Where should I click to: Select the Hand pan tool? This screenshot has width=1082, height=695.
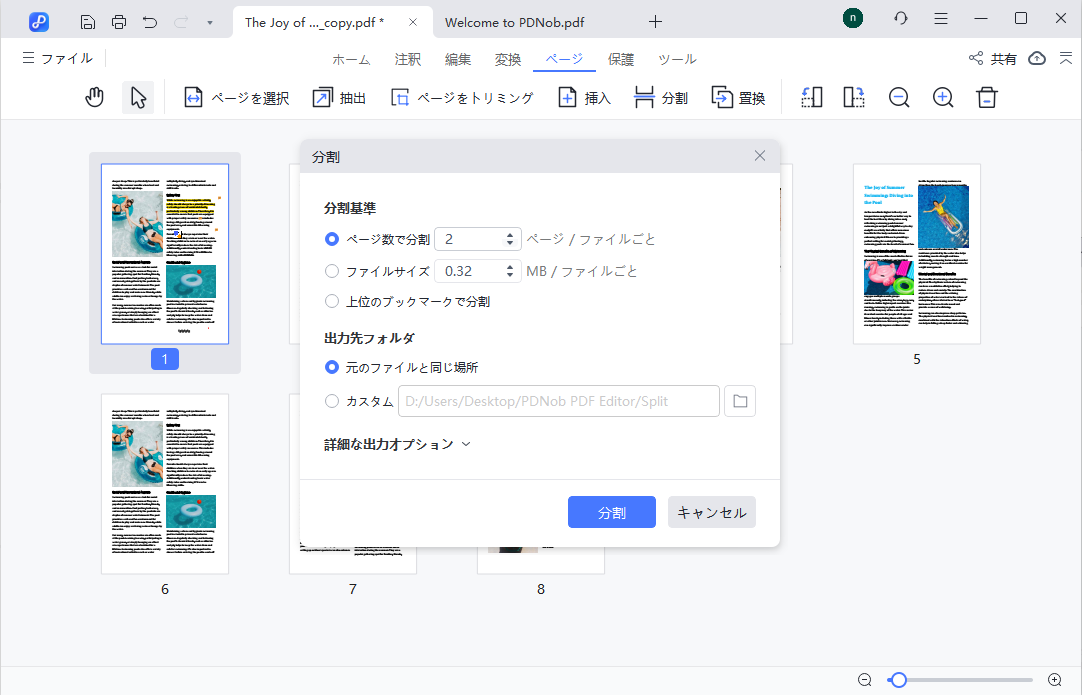[x=94, y=97]
